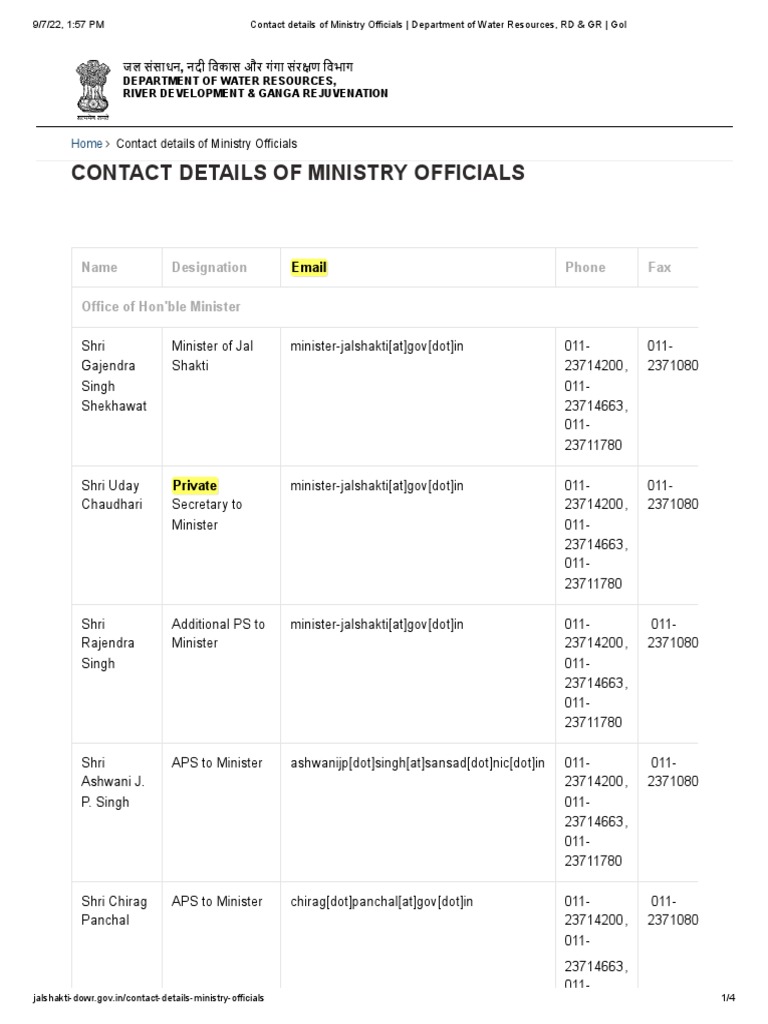Select the Fax column header

pyautogui.click(x=659, y=267)
